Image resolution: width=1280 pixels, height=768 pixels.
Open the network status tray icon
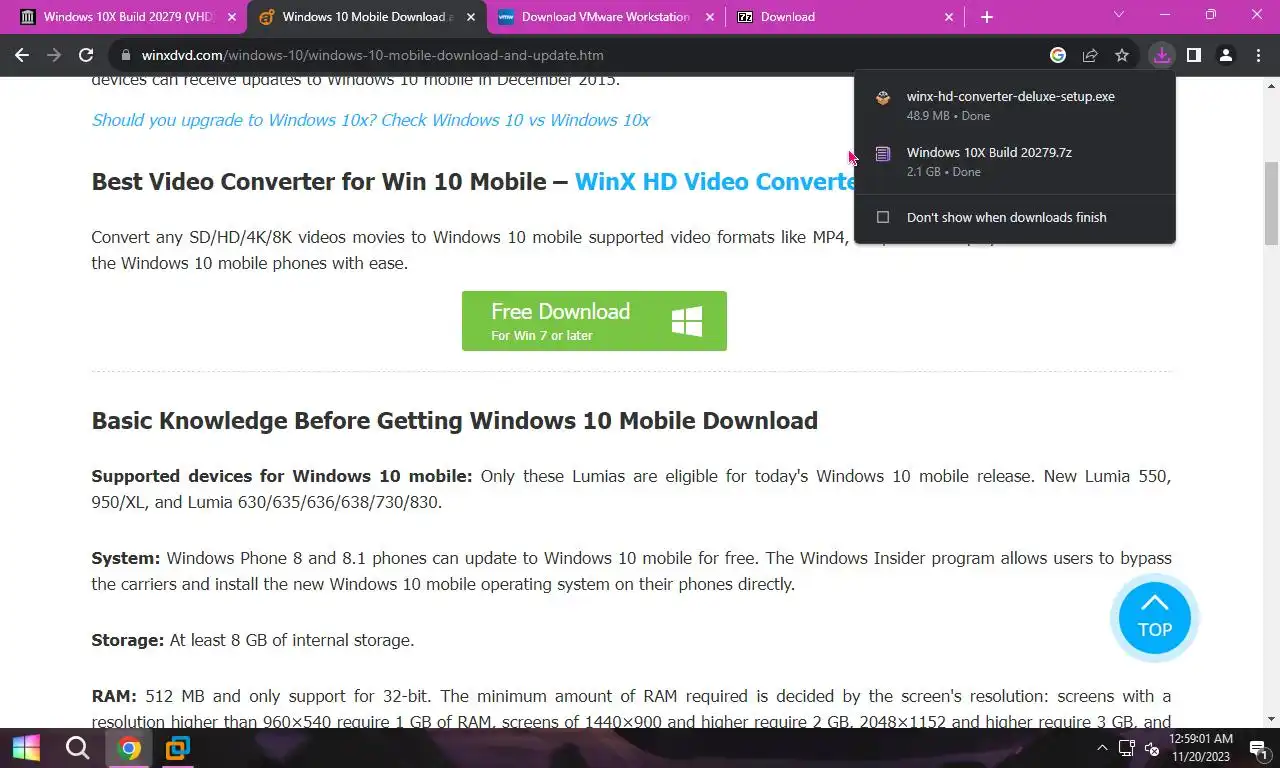pyautogui.click(x=1127, y=748)
